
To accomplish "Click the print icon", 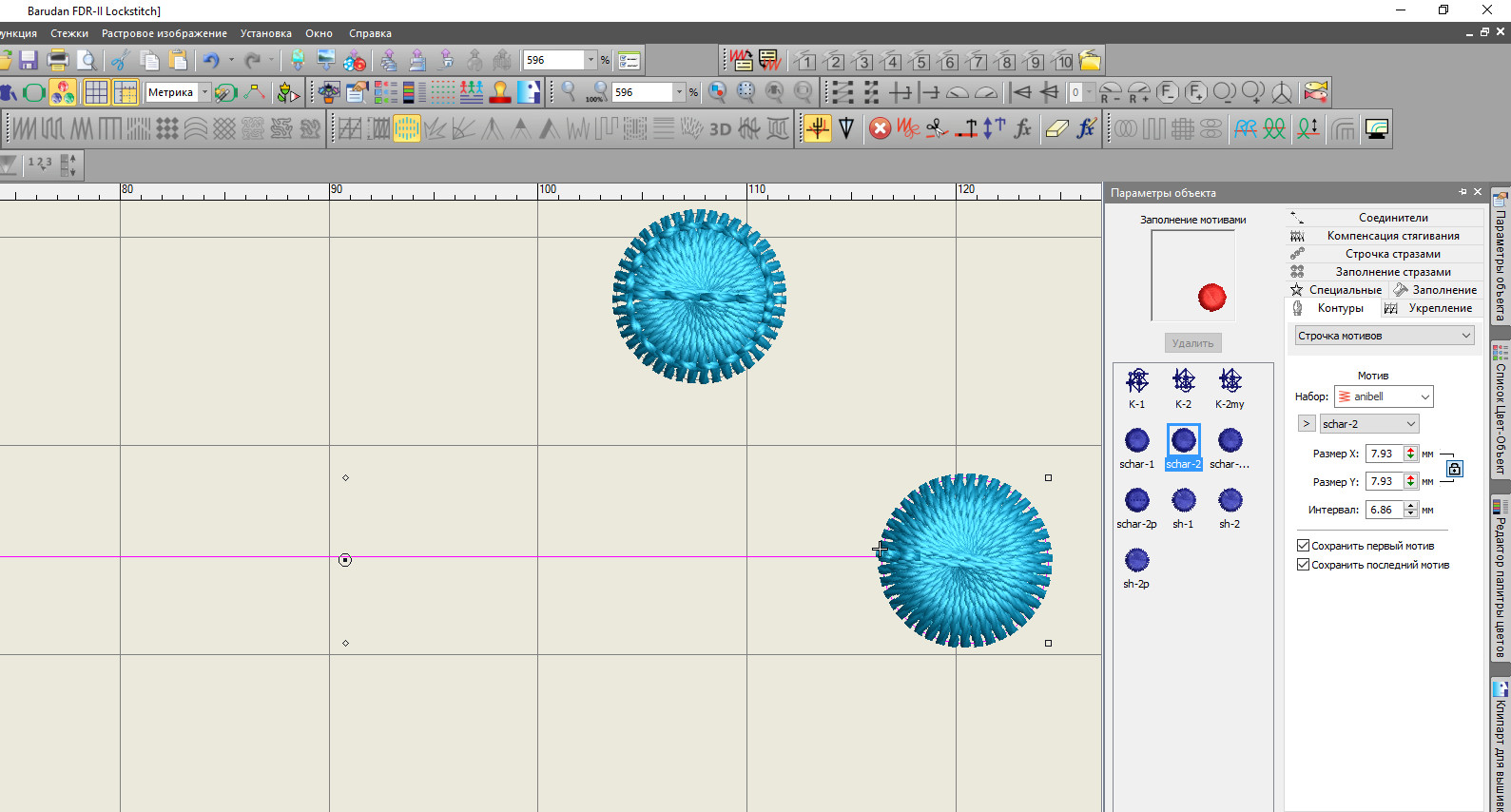I will [58, 61].
